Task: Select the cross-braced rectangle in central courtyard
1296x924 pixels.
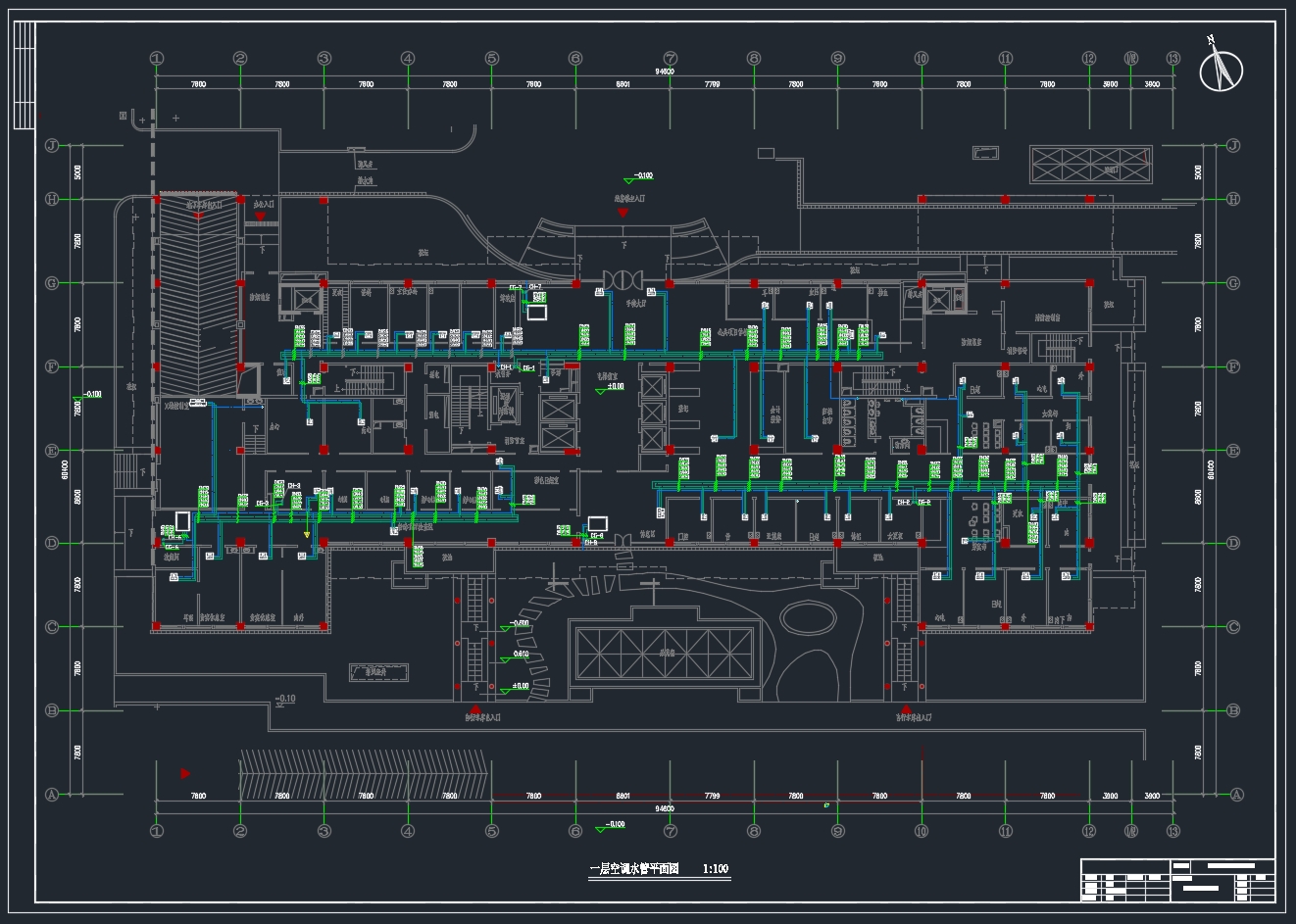Action: click(665, 653)
